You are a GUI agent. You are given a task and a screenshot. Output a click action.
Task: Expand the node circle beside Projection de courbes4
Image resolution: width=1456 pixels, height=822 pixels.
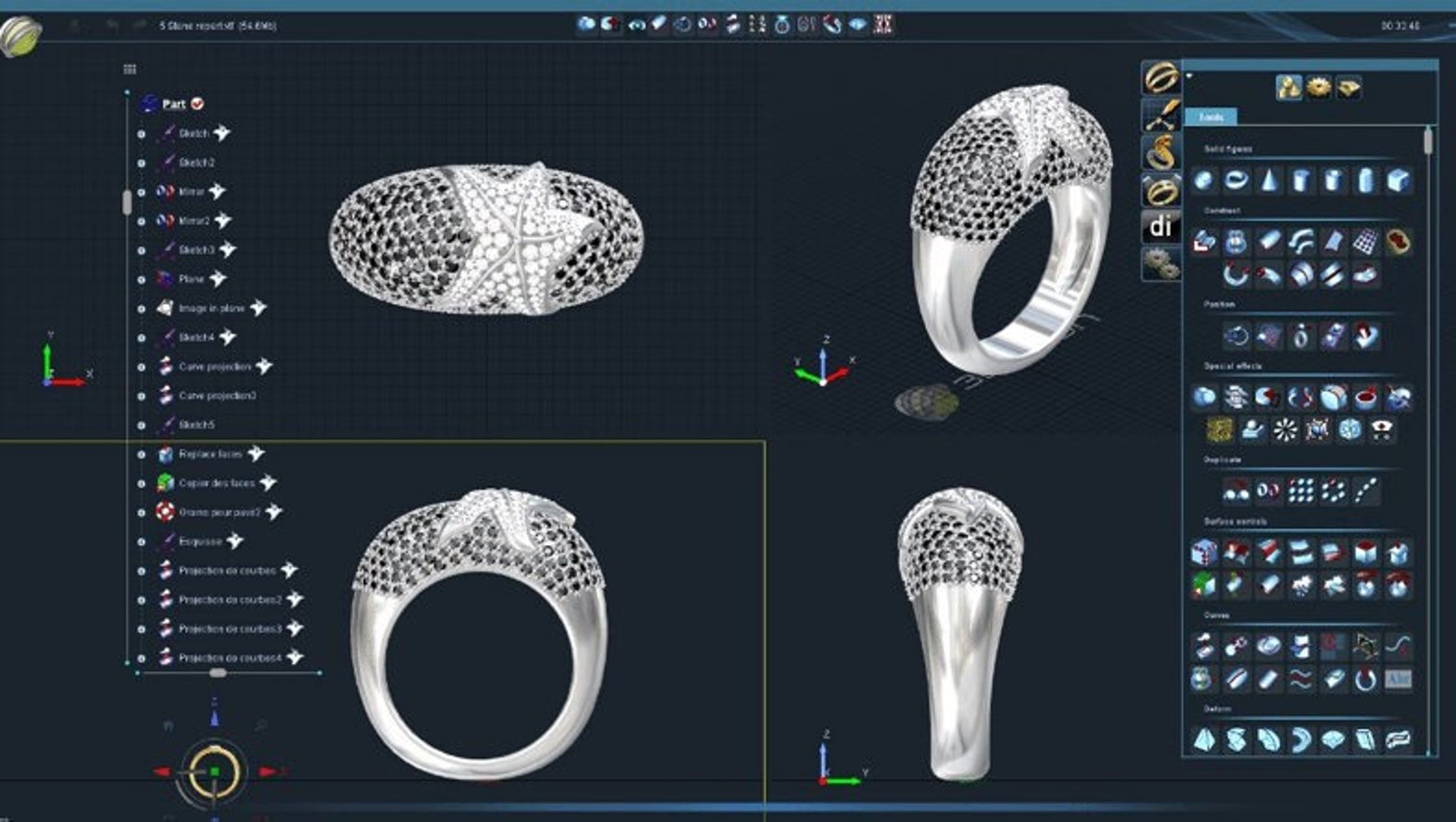tap(141, 658)
